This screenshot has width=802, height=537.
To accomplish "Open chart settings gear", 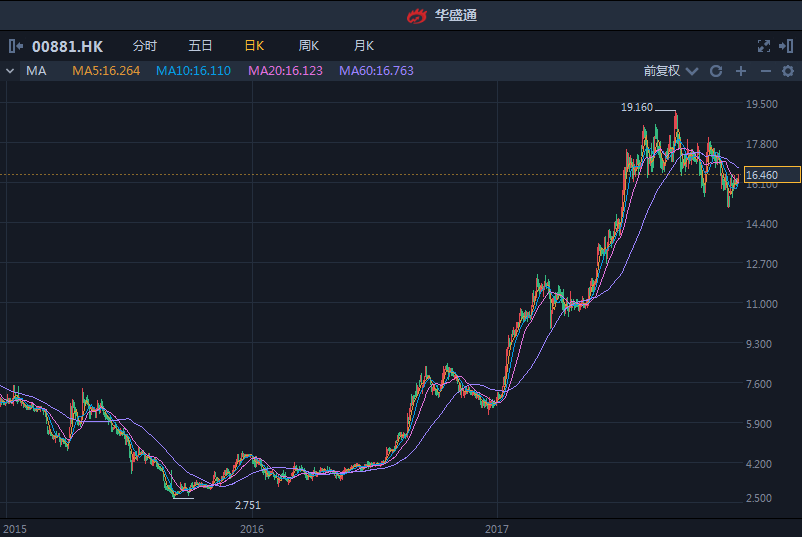I will (x=788, y=71).
